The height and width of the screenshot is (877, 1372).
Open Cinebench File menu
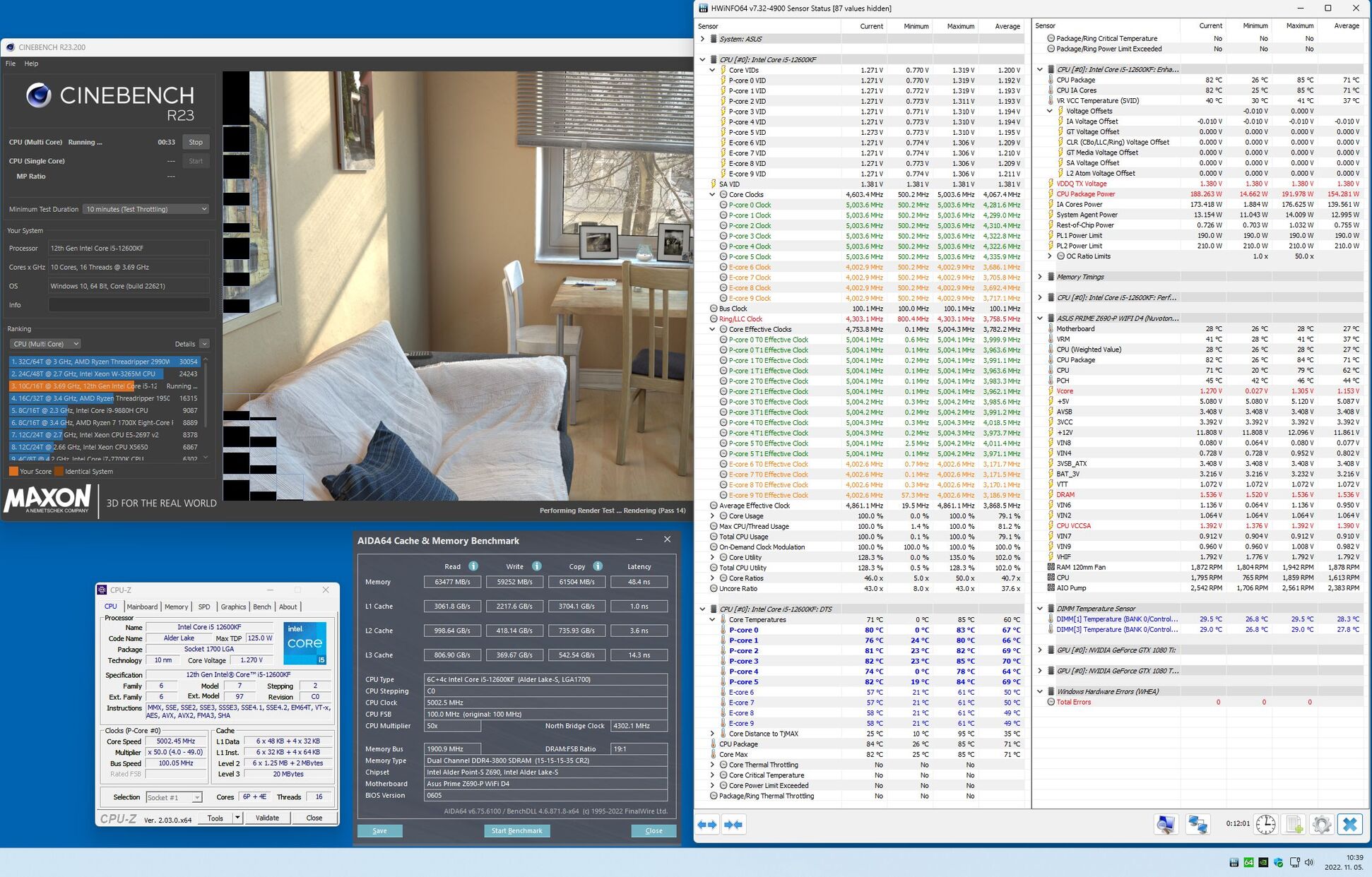[11, 64]
